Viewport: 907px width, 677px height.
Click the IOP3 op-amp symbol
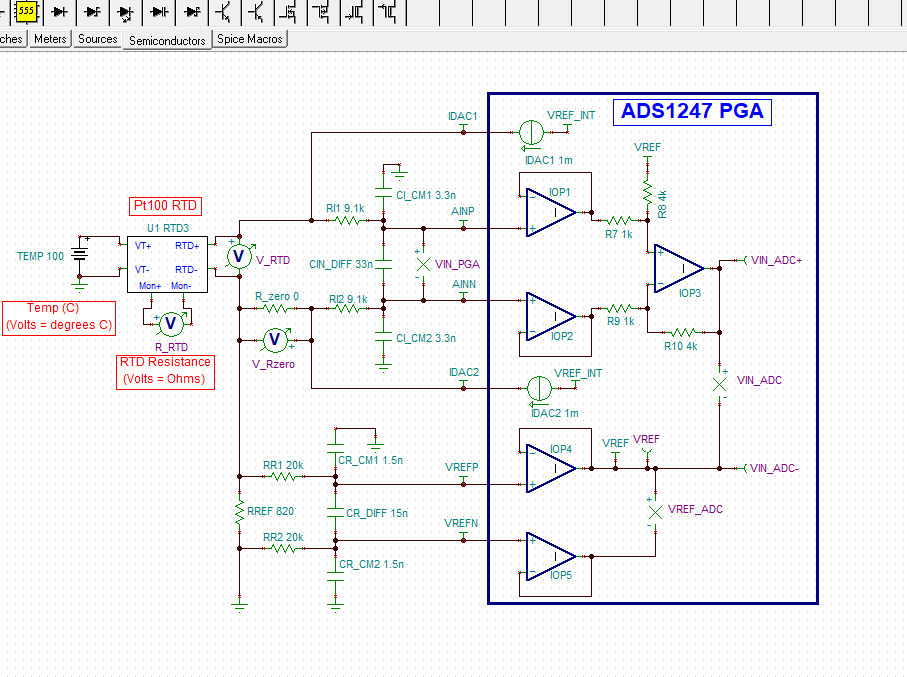[x=679, y=267]
